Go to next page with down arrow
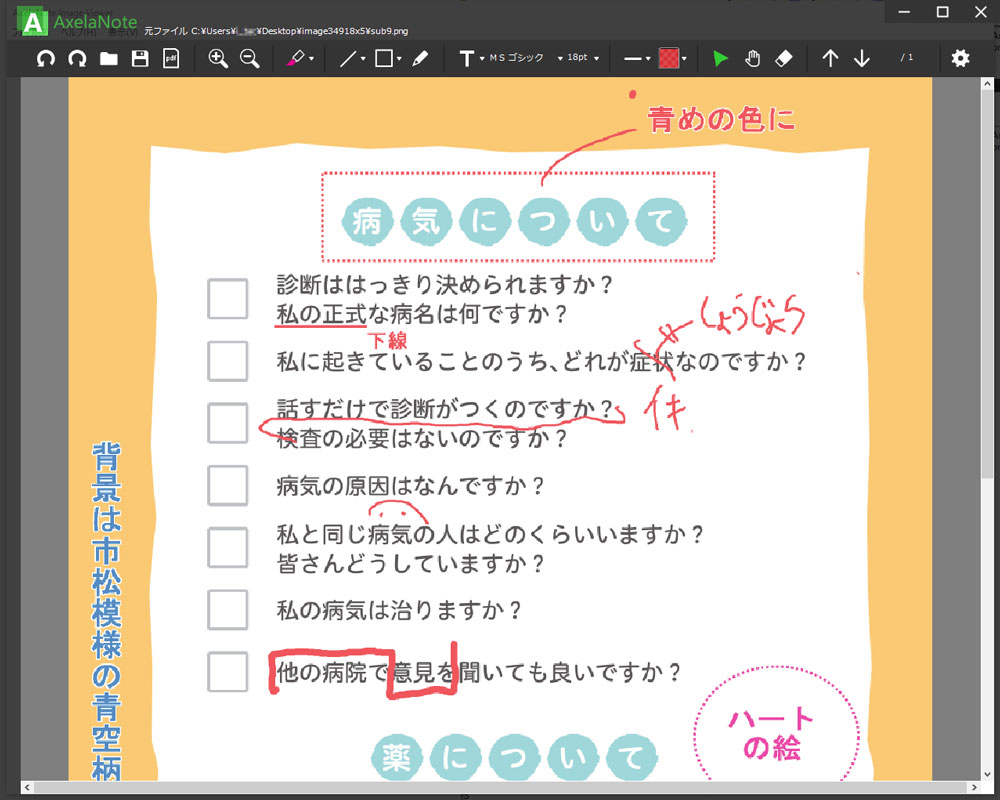1000x800 pixels. 862,58
